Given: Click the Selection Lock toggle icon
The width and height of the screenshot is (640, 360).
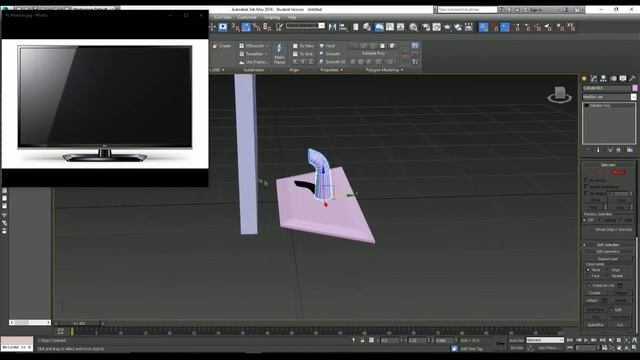Looking at the screenshot, I should (x=362, y=340).
